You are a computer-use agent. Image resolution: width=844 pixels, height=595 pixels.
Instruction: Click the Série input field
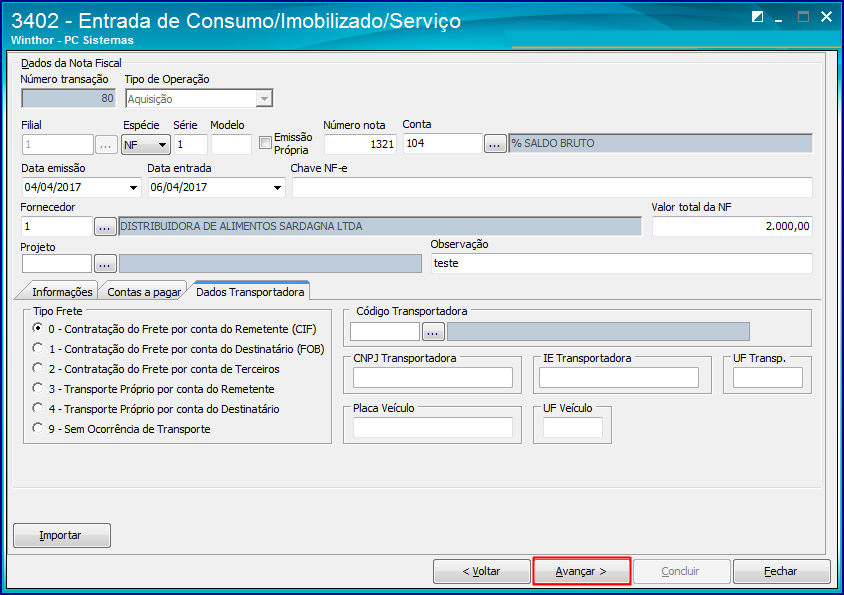pyautogui.click(x=191, y=145)
